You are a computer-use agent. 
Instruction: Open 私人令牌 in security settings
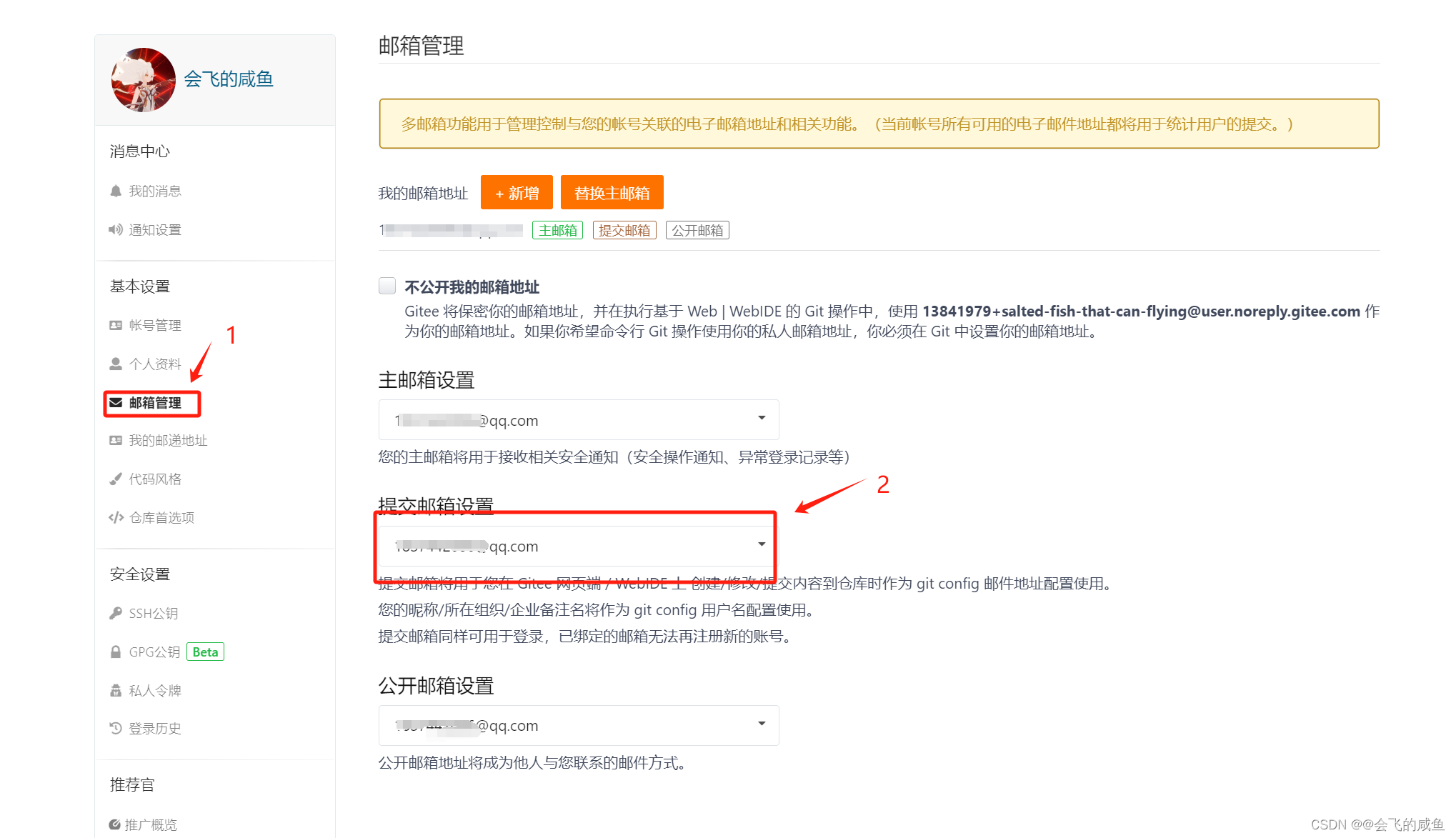(154, 690)
